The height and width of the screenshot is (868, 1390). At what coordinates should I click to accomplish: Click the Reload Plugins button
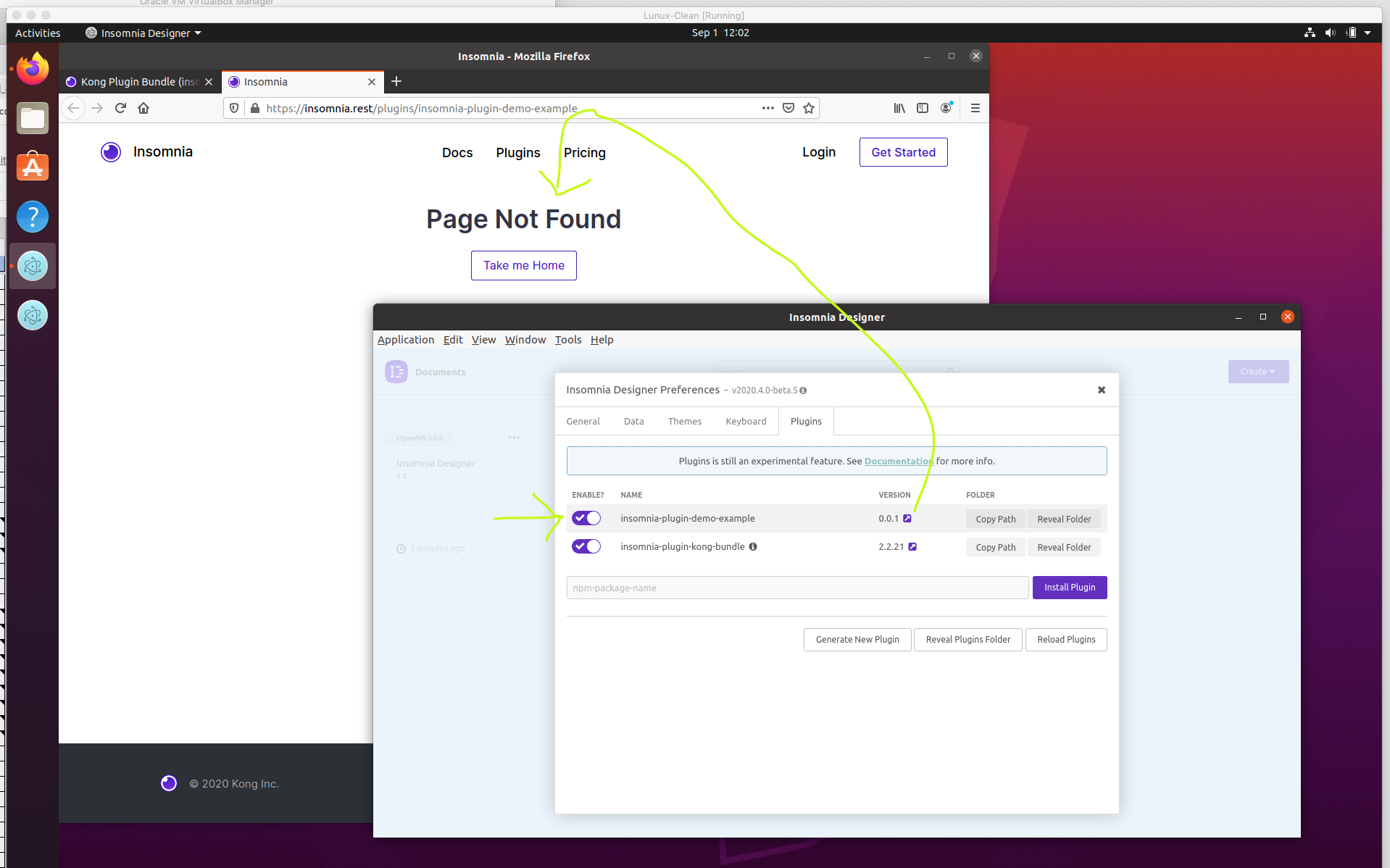pyautogui.click(x=1066, y=639)
